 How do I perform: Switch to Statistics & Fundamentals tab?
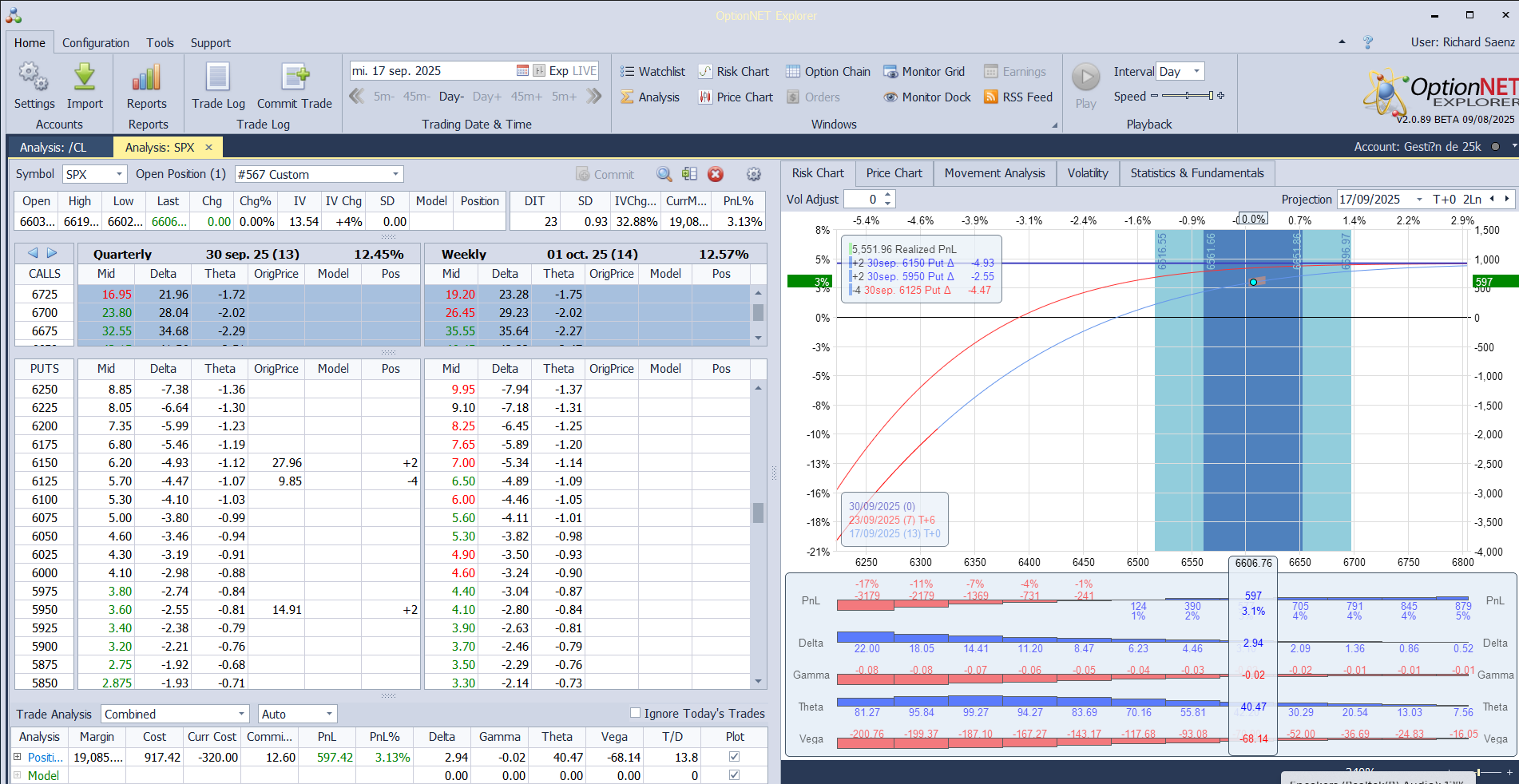[1197, 173]
